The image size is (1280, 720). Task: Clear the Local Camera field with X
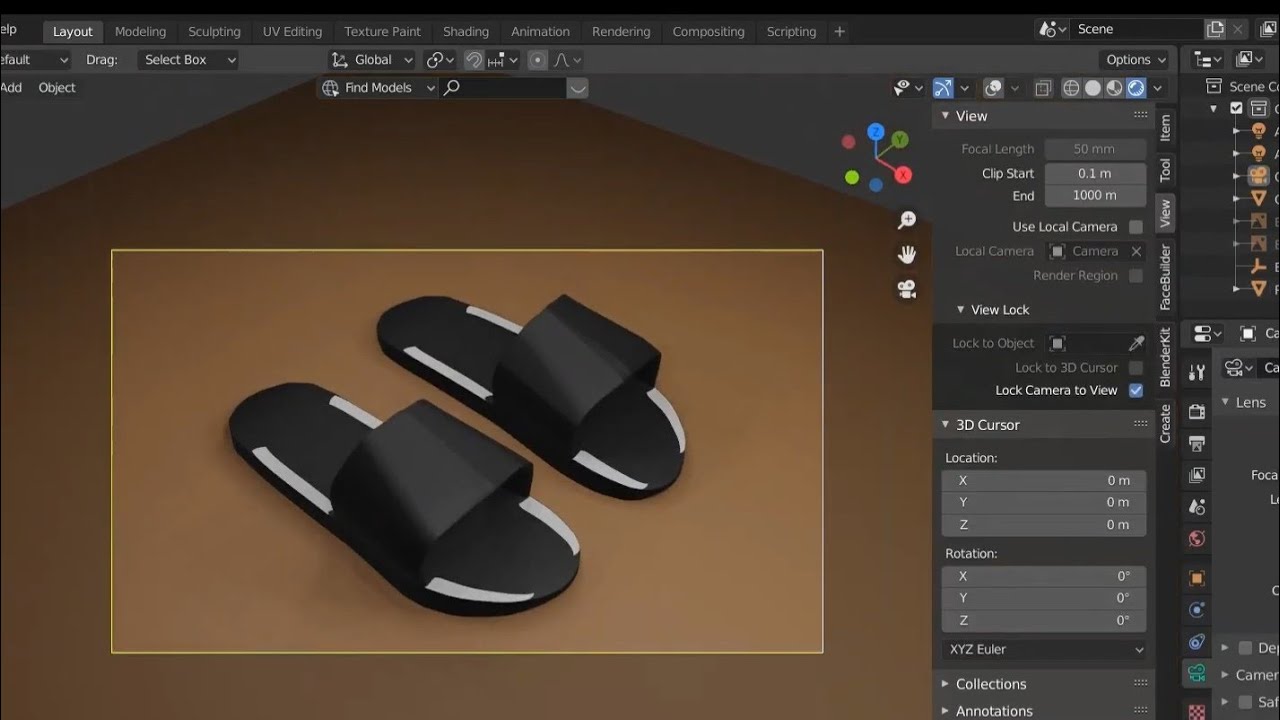(x=1136, y=251)
